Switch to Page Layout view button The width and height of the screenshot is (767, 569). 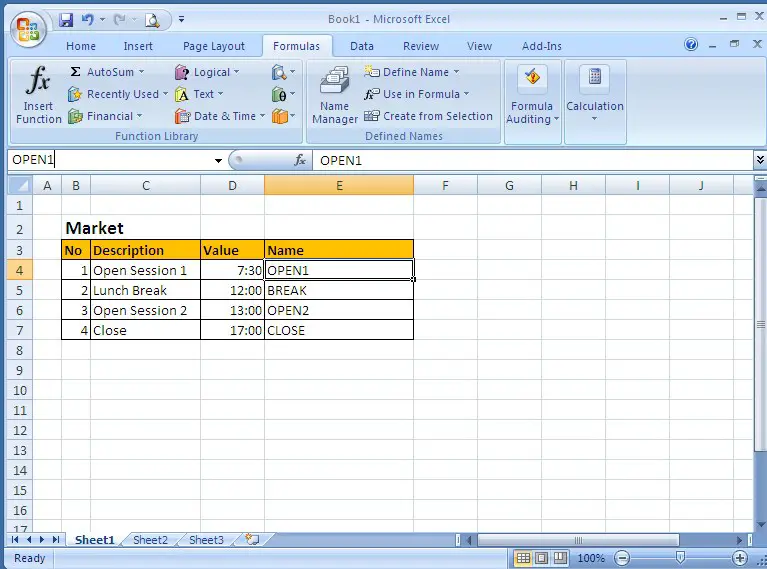tap(541, 558)
